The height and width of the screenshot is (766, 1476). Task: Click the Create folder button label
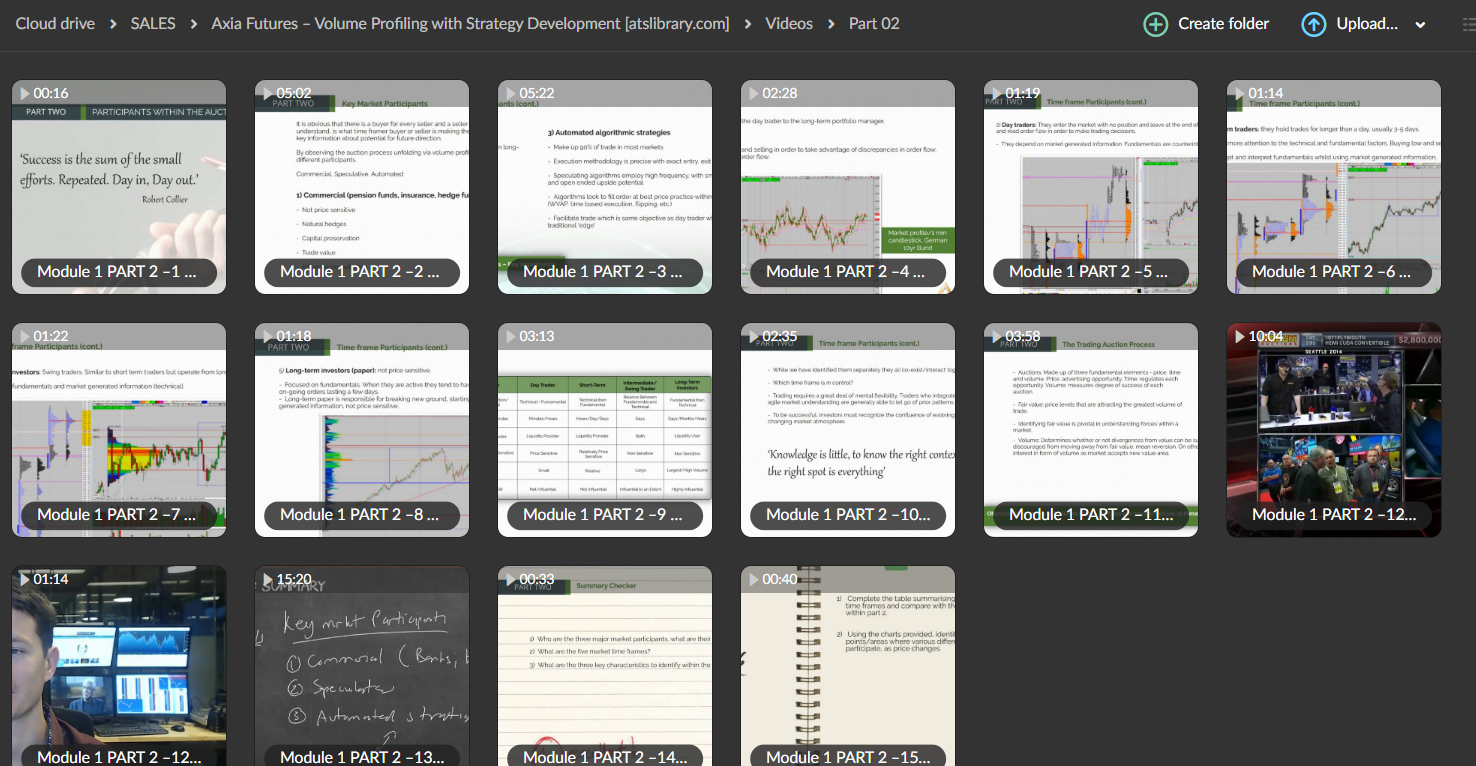click(1223, 24)
